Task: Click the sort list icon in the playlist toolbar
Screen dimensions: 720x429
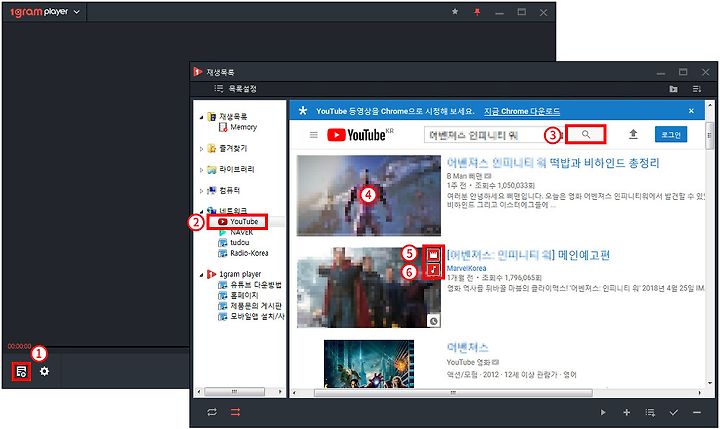Action: click(697, 89)
